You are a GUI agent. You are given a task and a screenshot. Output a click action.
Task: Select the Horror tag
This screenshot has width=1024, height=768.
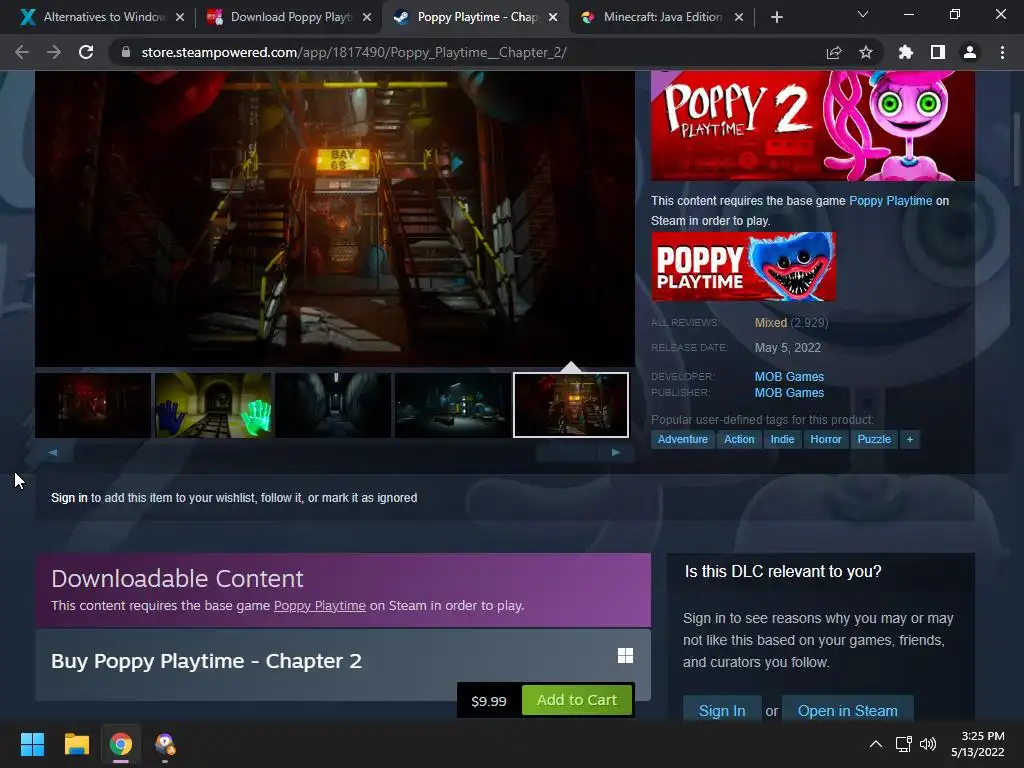pyautogui.click(x=825, y=440)
